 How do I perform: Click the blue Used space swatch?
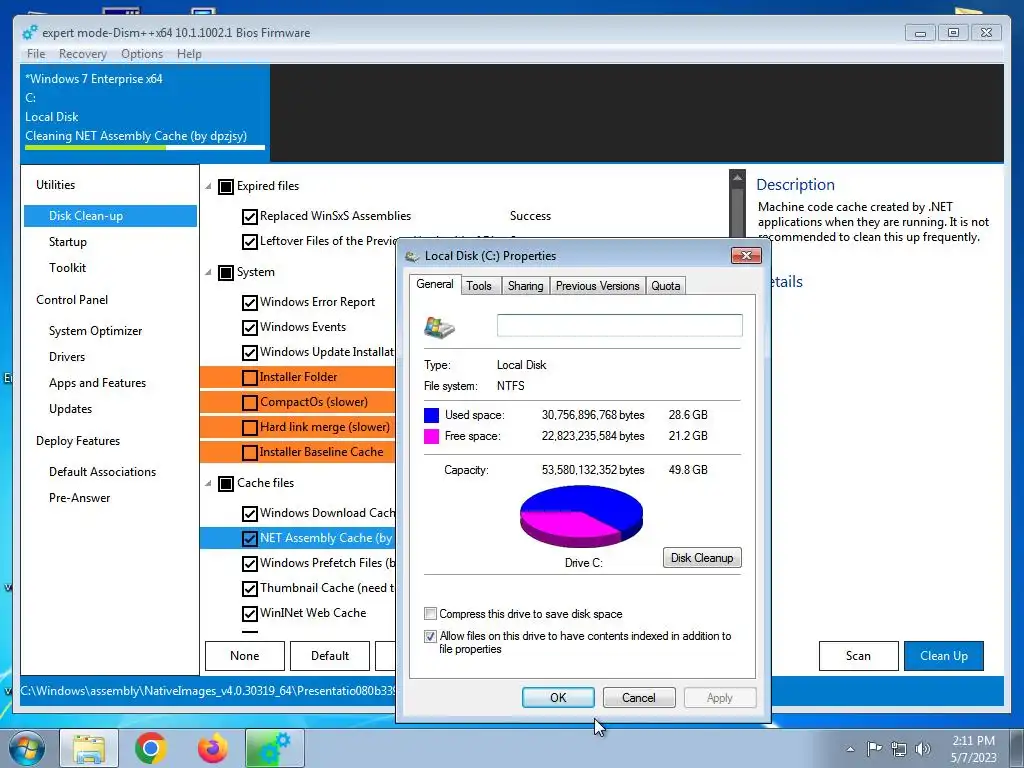click(x=431, y=415)
